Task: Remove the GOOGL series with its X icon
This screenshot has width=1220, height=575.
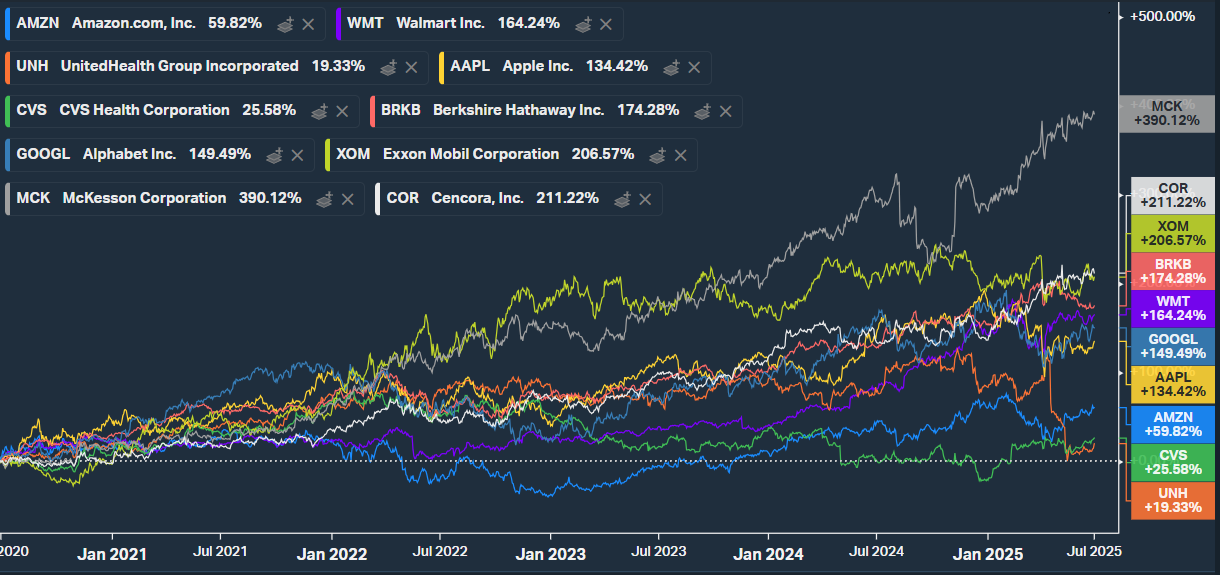Action: 298,155
